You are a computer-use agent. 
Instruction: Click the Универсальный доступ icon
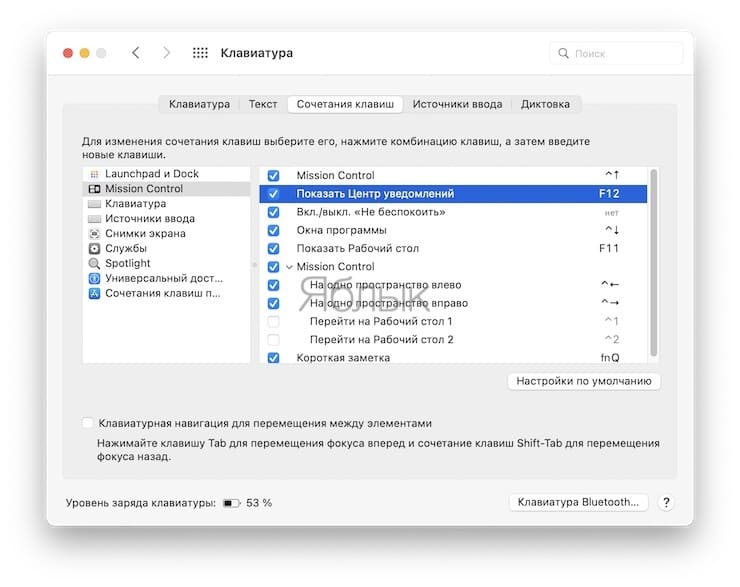tap(94, 278)
